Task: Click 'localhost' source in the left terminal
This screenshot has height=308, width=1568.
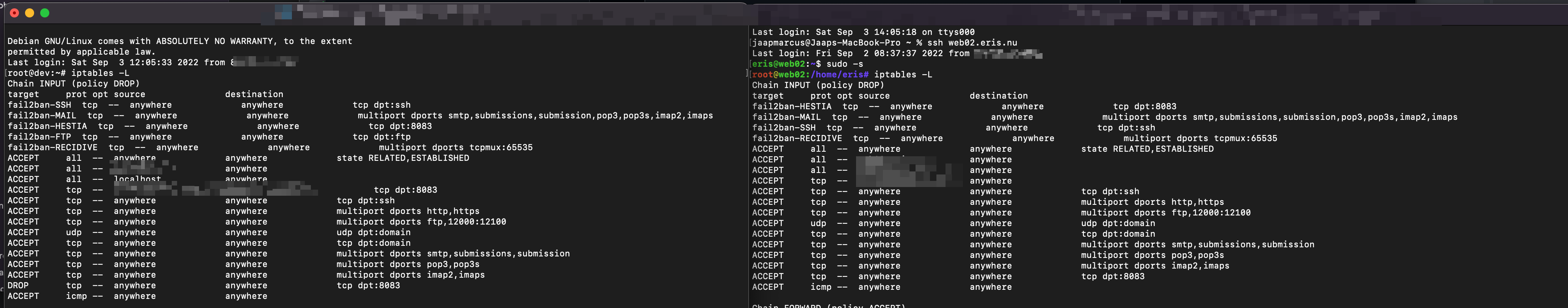Action: [137, 179]
